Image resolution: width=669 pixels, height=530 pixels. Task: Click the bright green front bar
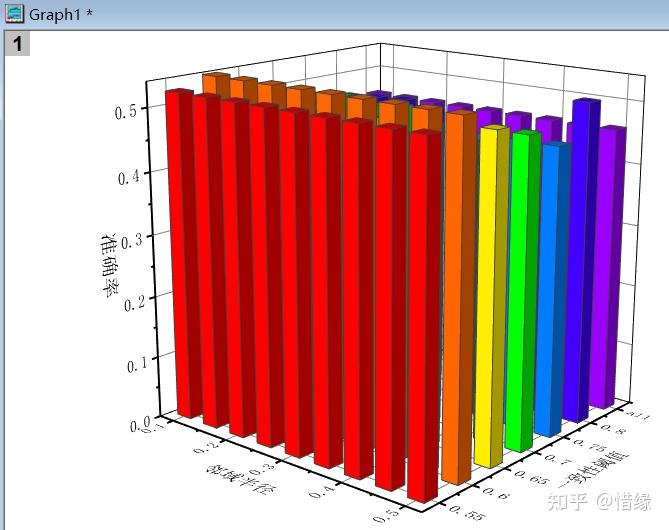pos(522,291)
